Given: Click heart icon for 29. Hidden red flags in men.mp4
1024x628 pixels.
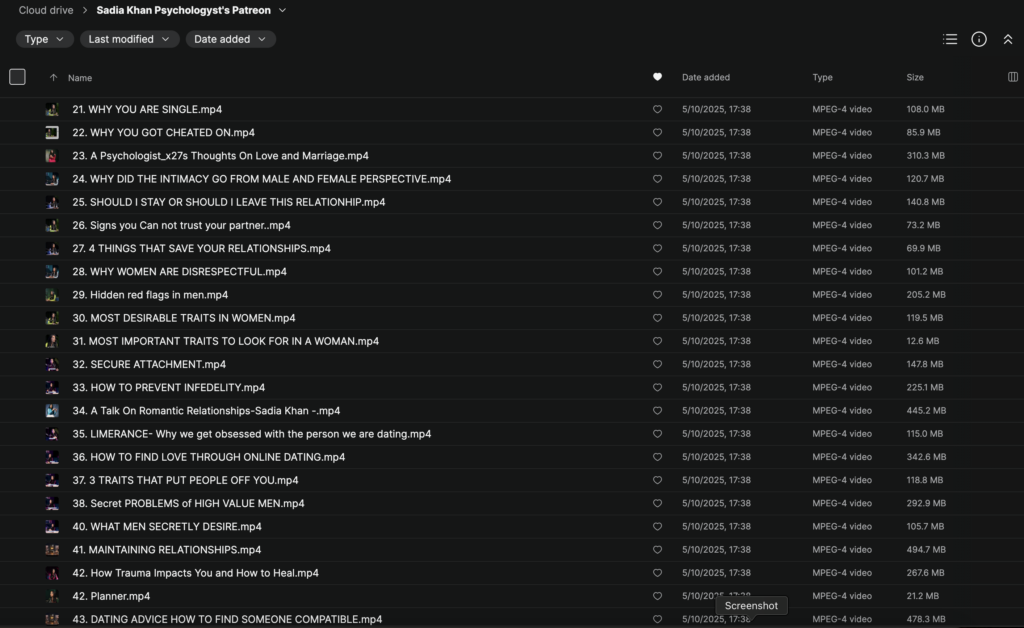Looking at the screenshot, I should coord(657,295).
